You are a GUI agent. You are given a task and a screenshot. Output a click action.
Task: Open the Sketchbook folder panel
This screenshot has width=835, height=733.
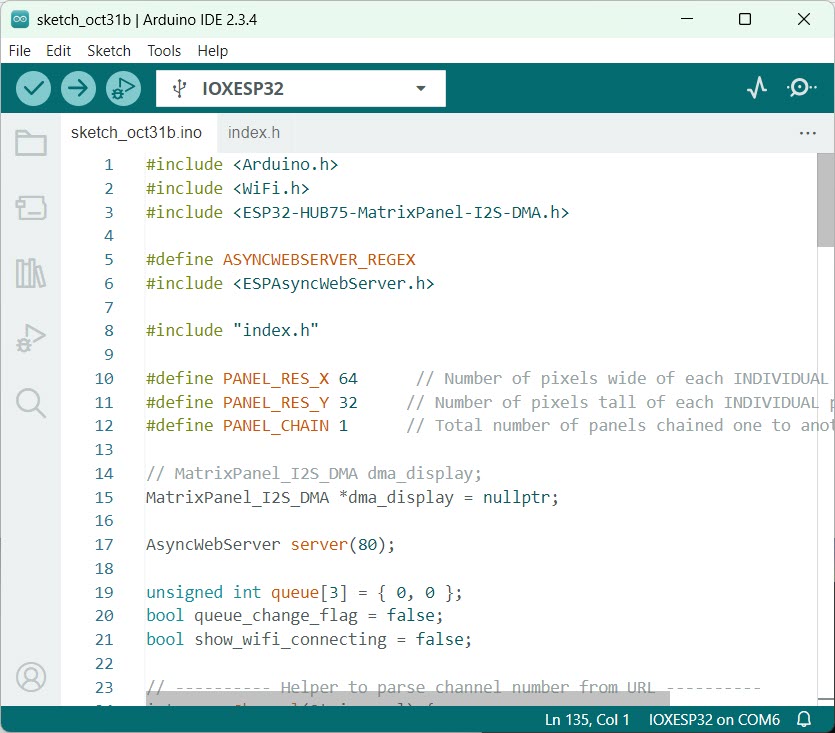click(x=31, y=144)
